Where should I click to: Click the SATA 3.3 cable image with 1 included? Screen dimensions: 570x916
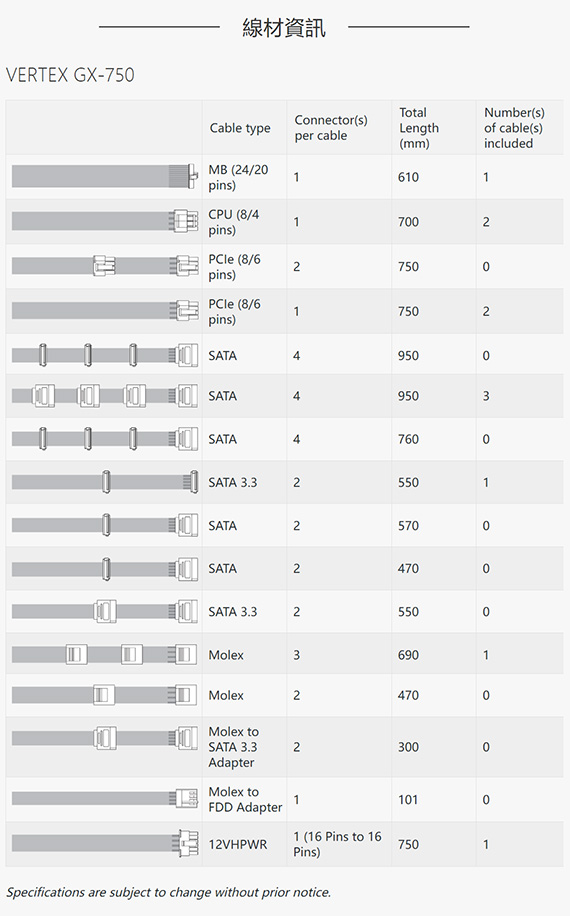point(105,481)
